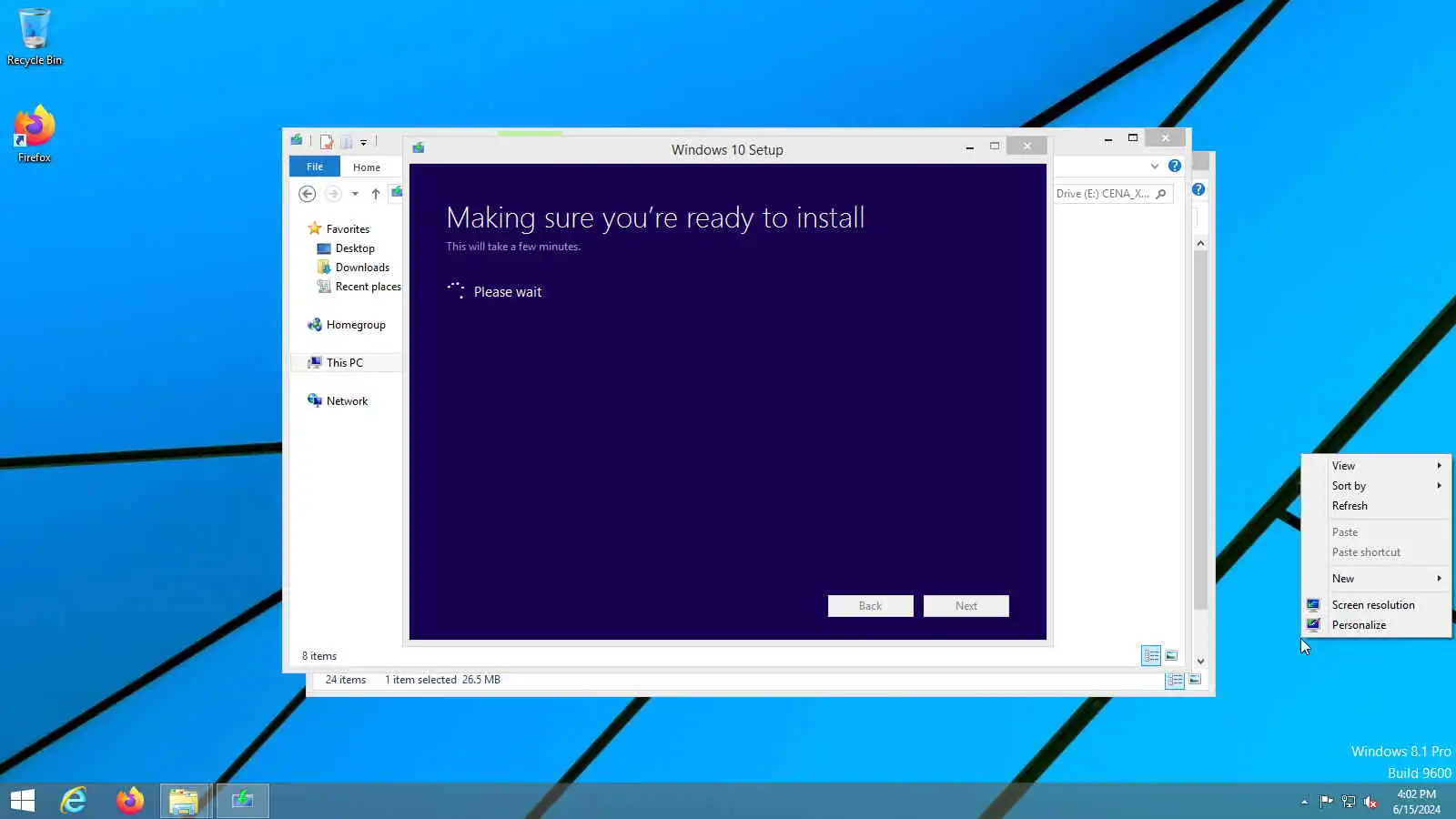Switch to File Explorer on the taskbar

(185, 801)
